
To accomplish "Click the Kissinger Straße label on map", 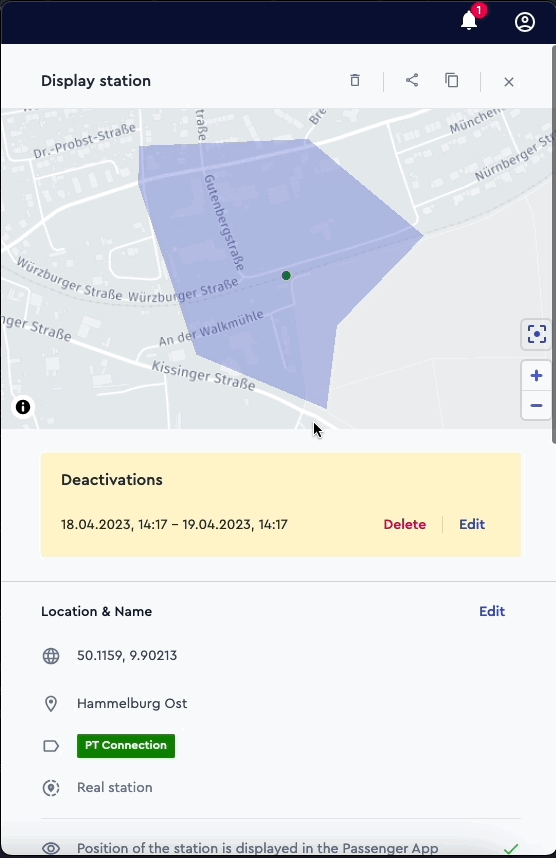I will [204, 375].
